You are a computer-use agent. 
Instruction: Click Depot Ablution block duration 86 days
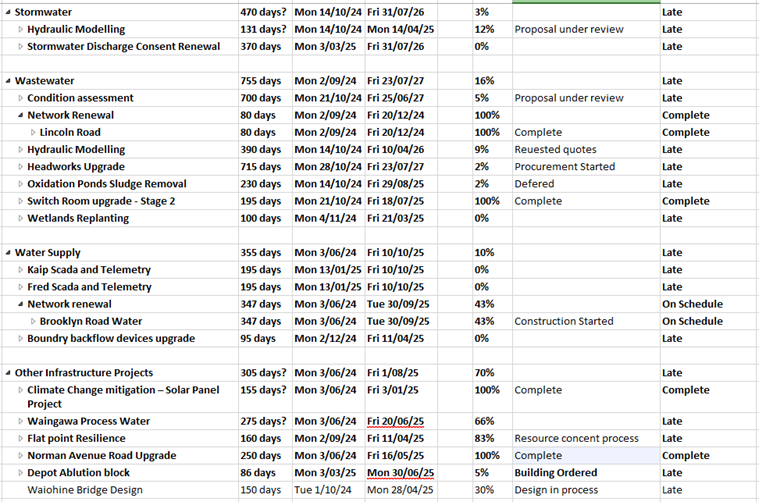[258, 473]
